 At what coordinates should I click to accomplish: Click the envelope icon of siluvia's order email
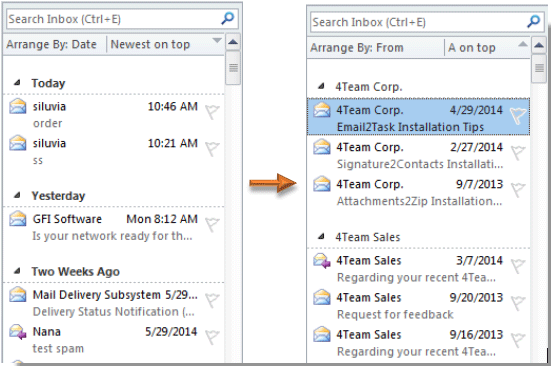pyautogui.click(x=18, y=106)
